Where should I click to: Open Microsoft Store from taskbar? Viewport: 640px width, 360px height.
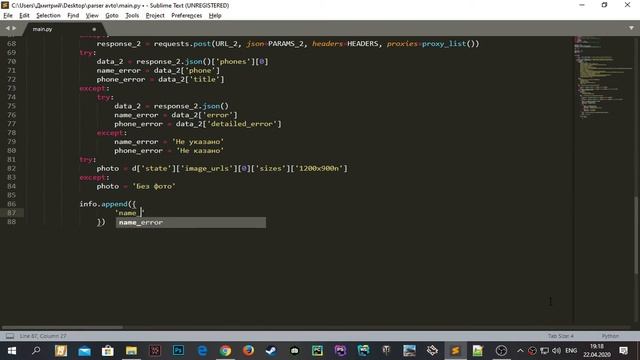108,351
